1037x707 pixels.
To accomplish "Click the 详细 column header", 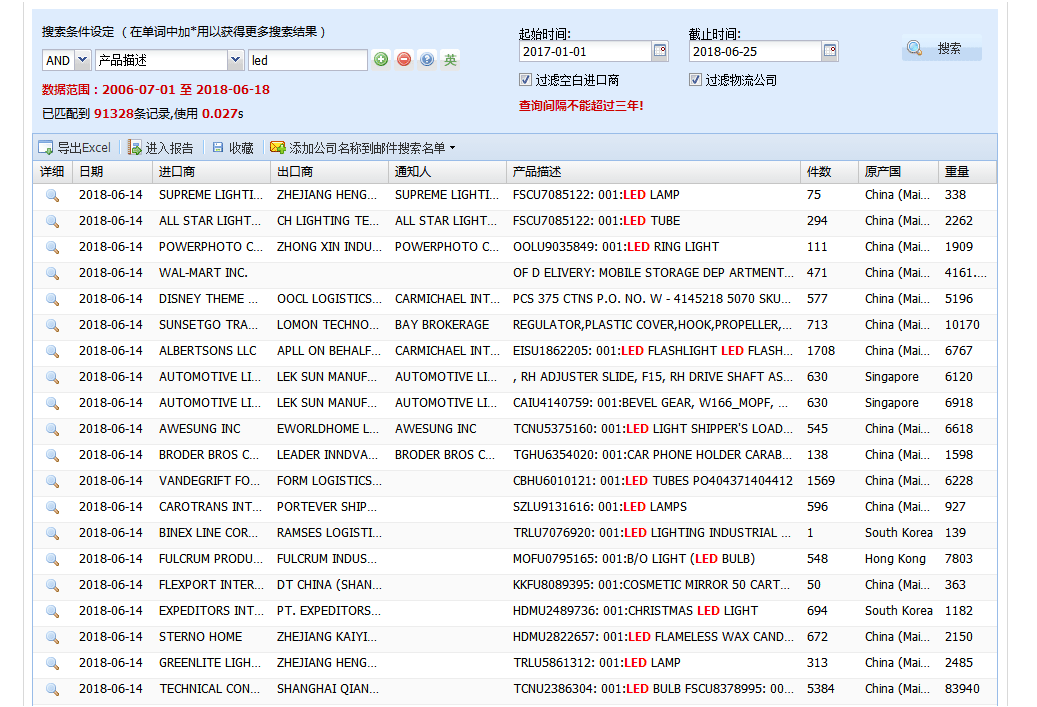I will [x=52, y=172].
